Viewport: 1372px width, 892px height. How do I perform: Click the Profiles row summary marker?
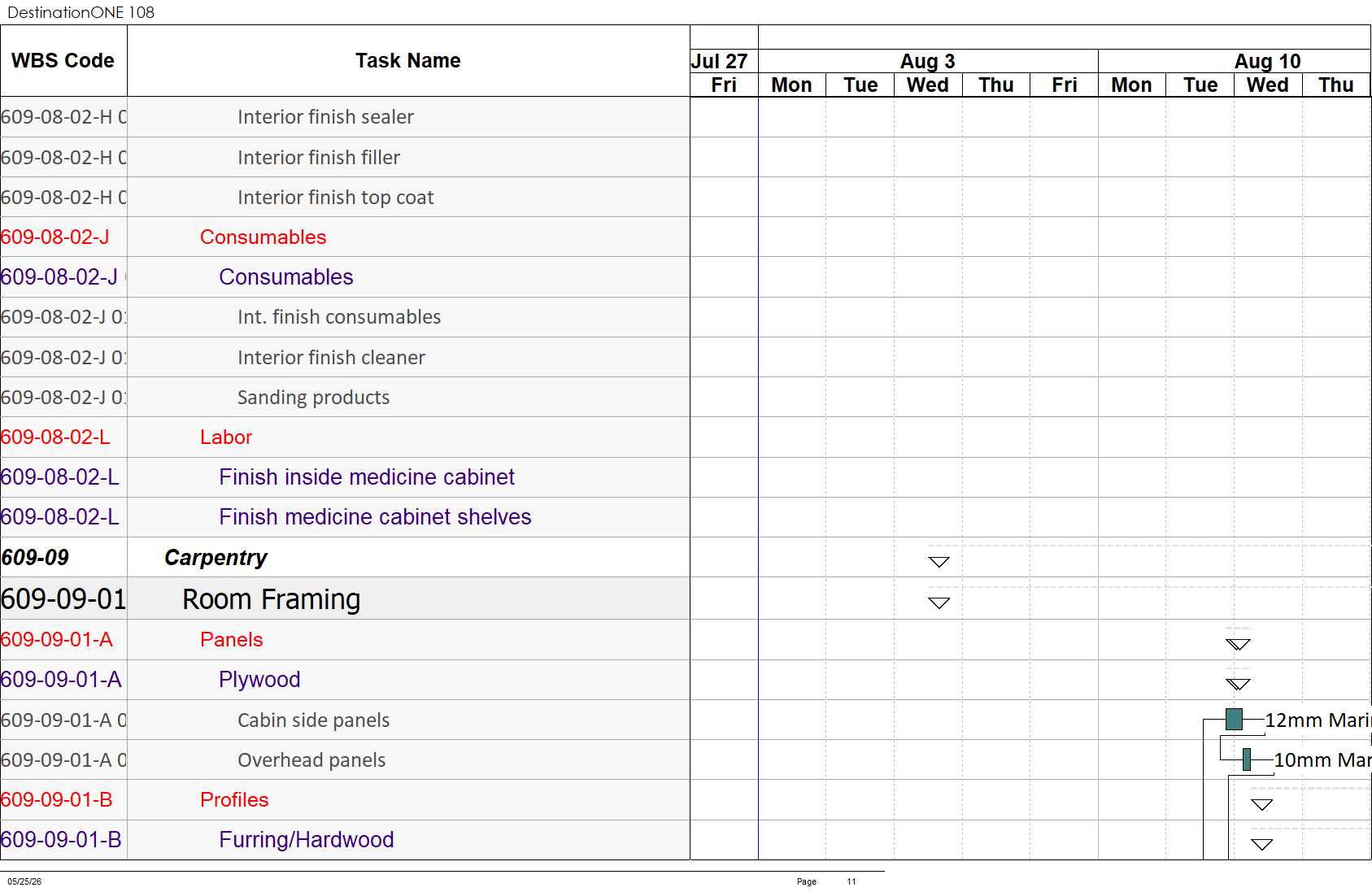pyautogui.click(x=1261, y=805)
